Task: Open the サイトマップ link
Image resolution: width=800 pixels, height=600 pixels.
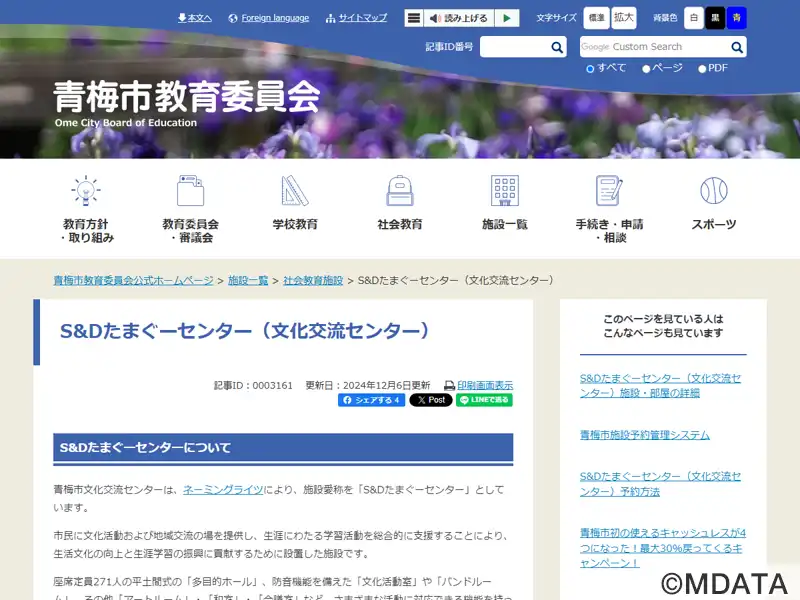Action: (356, 18)
